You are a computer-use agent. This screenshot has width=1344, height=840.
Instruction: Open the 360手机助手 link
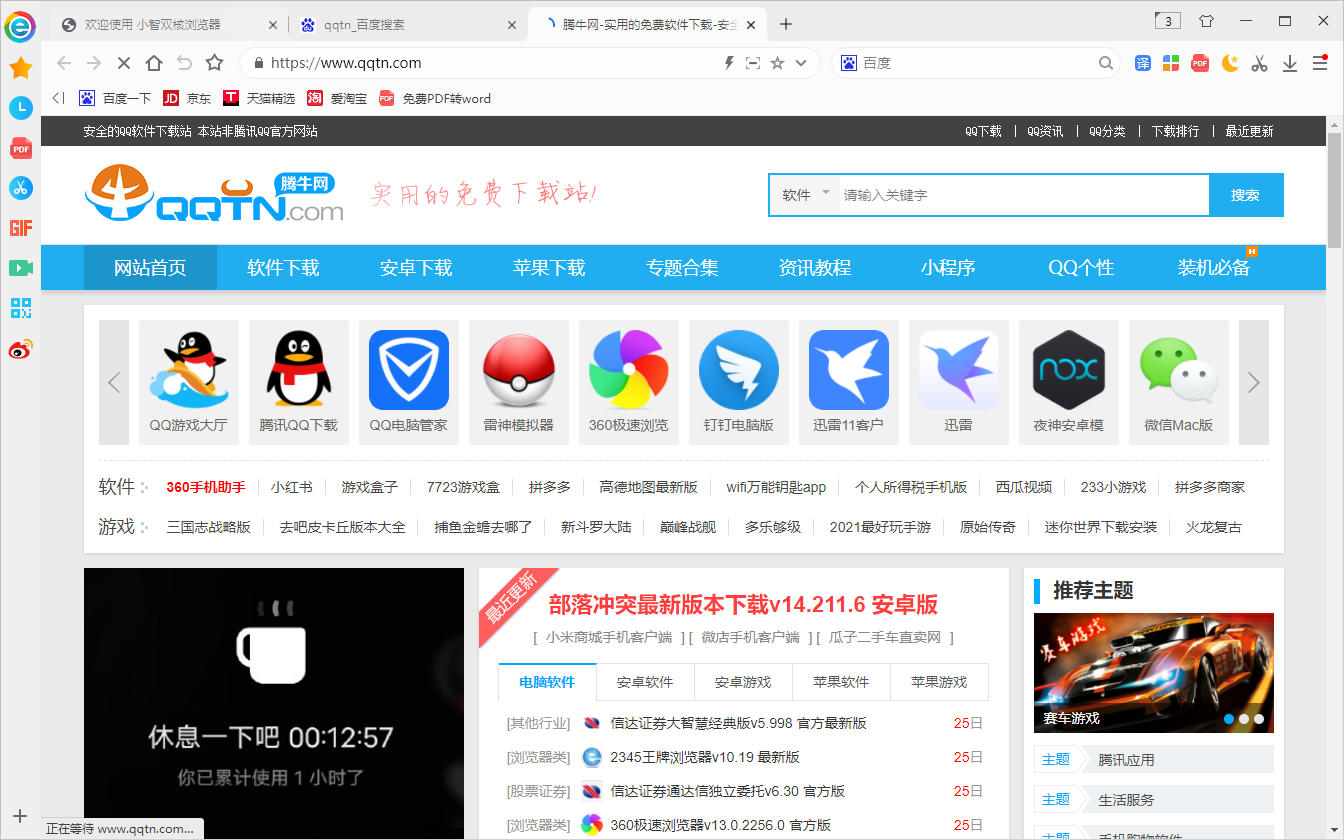point(205,487)
